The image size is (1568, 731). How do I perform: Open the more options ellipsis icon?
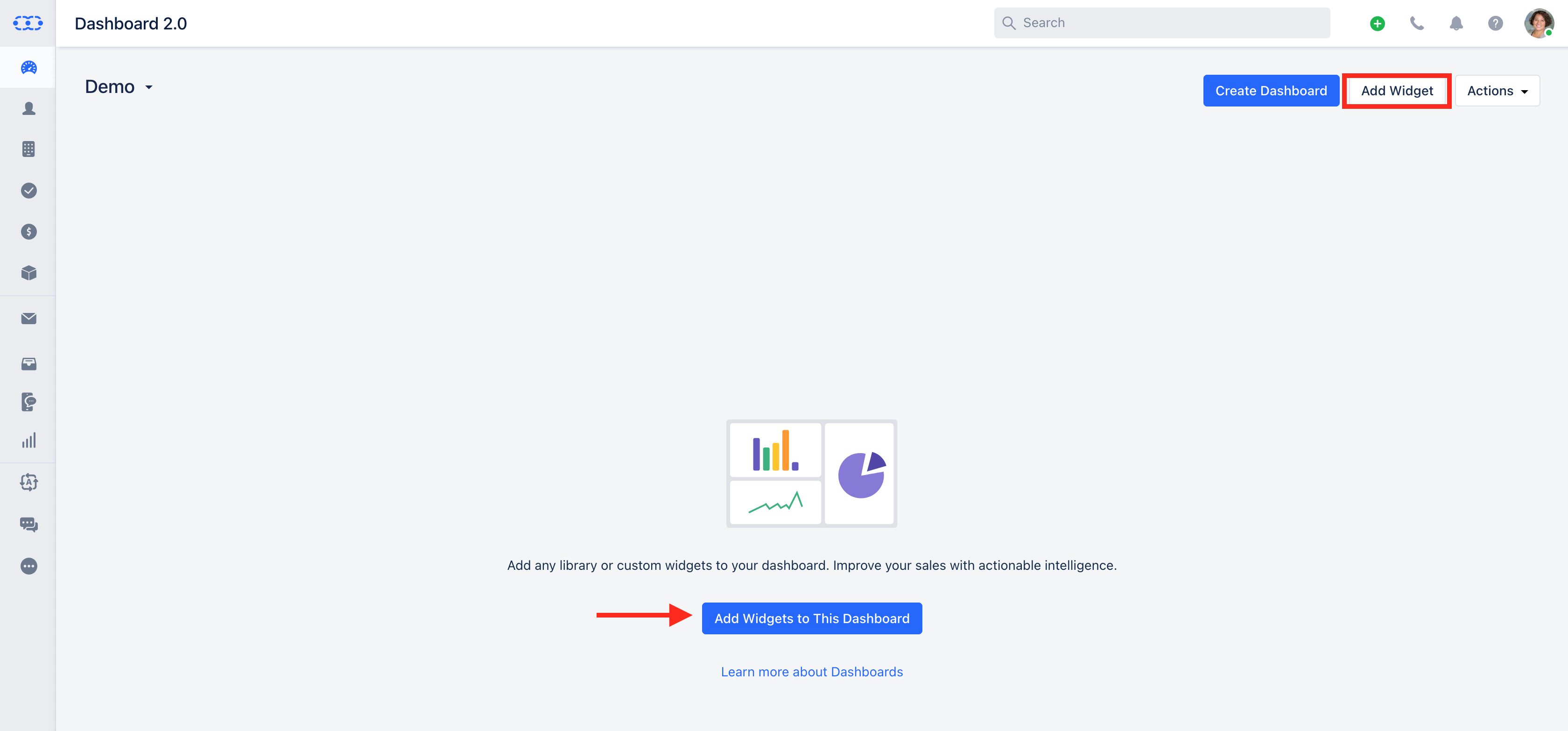tap(28, 566)
